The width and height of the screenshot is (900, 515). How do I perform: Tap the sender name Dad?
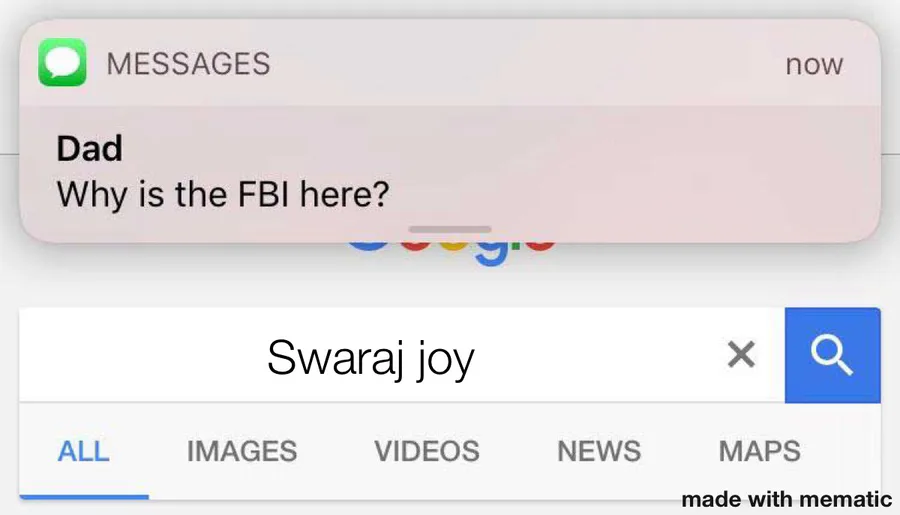click(90, 148)
